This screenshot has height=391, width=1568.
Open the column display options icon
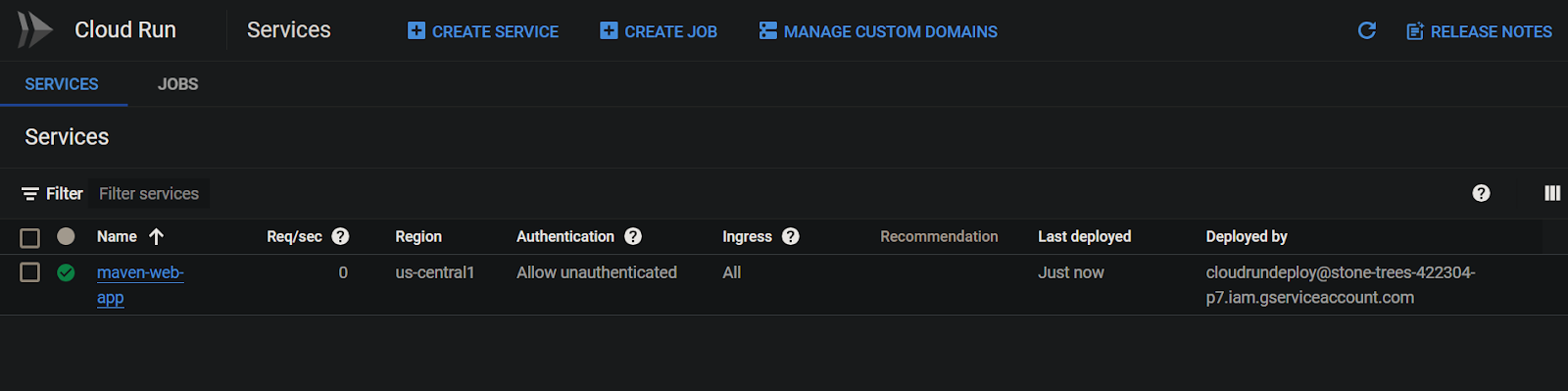point(1552,193)
